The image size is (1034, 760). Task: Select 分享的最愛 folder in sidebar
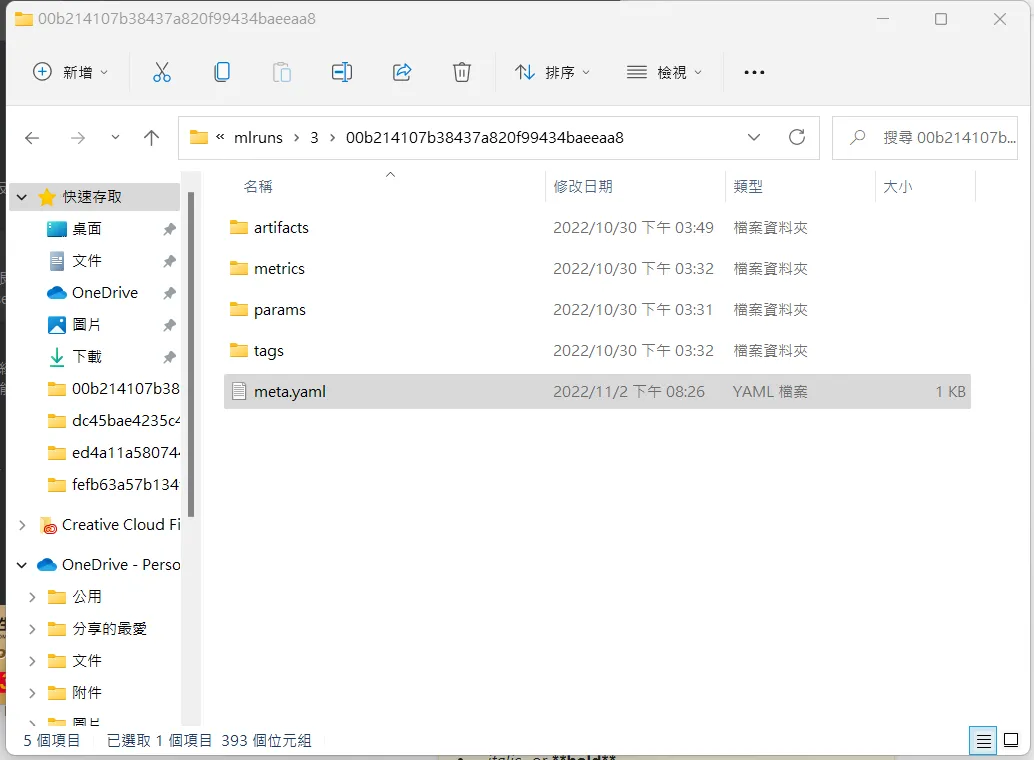[x=98, y=629]
